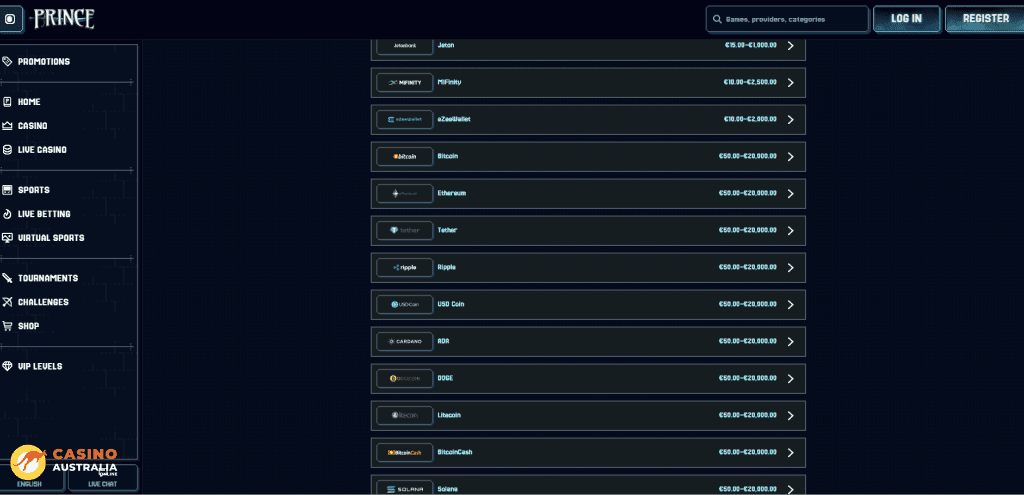Viewport: 1024px width, 495px height.
Task: Click the Virtual Sports monitor icon
Action: pos(7,238)
